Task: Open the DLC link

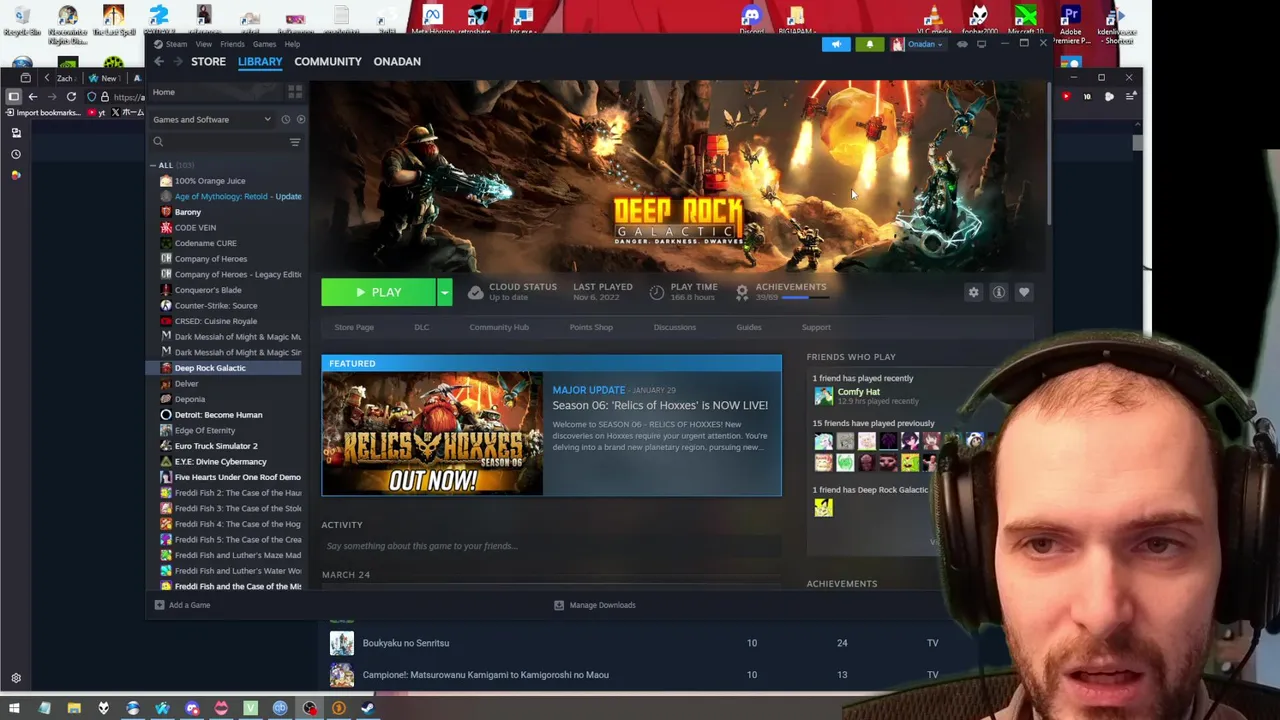Action: click(x=421, y=327)
